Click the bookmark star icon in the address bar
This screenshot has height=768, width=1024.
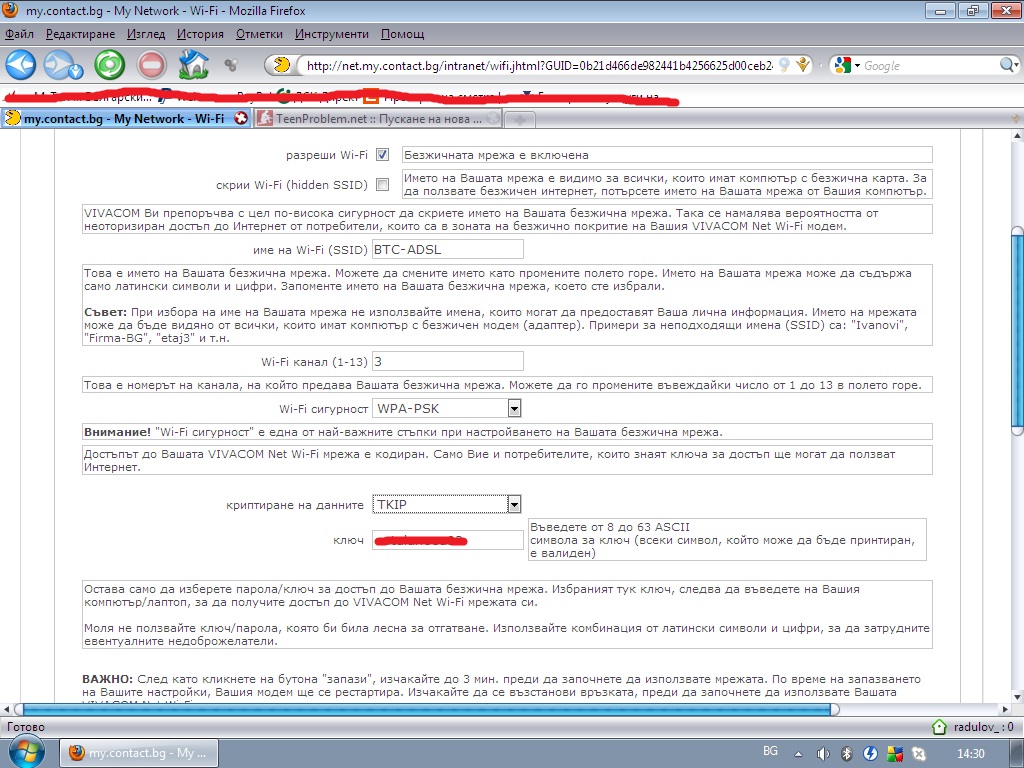pyautogui.click(x=803, y=65)
